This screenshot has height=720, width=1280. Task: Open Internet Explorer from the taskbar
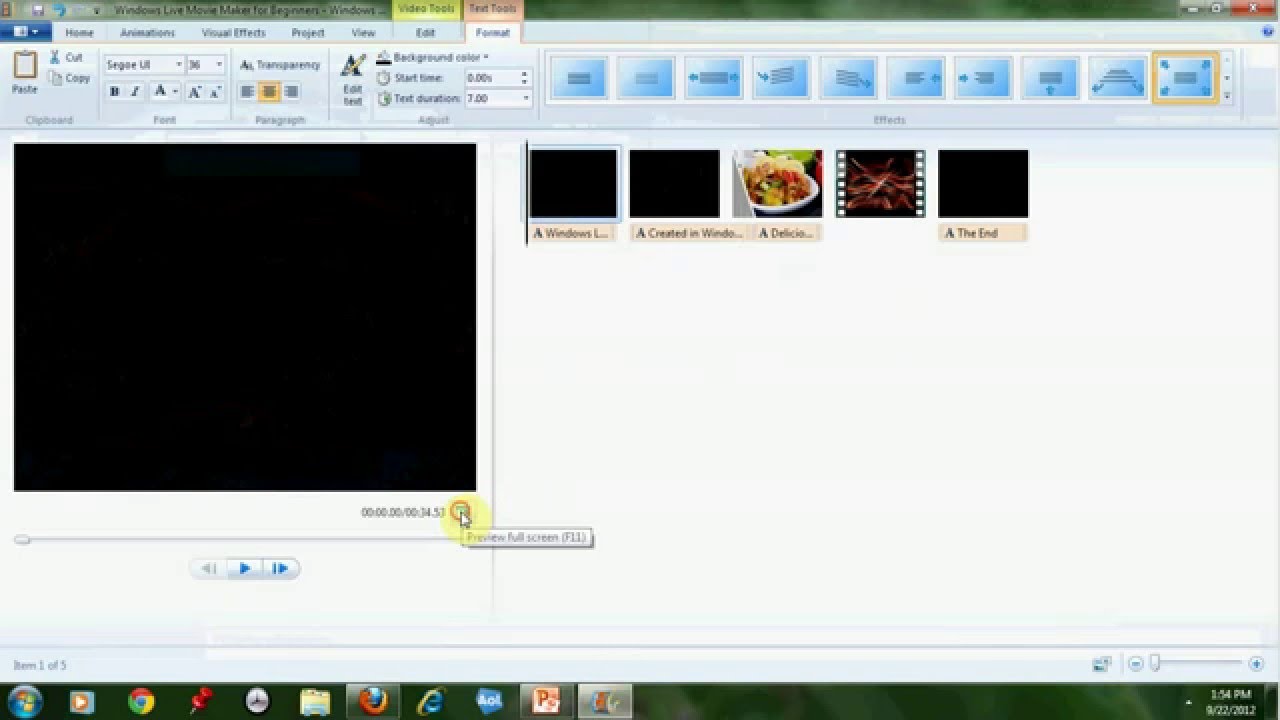coord(431,701)
